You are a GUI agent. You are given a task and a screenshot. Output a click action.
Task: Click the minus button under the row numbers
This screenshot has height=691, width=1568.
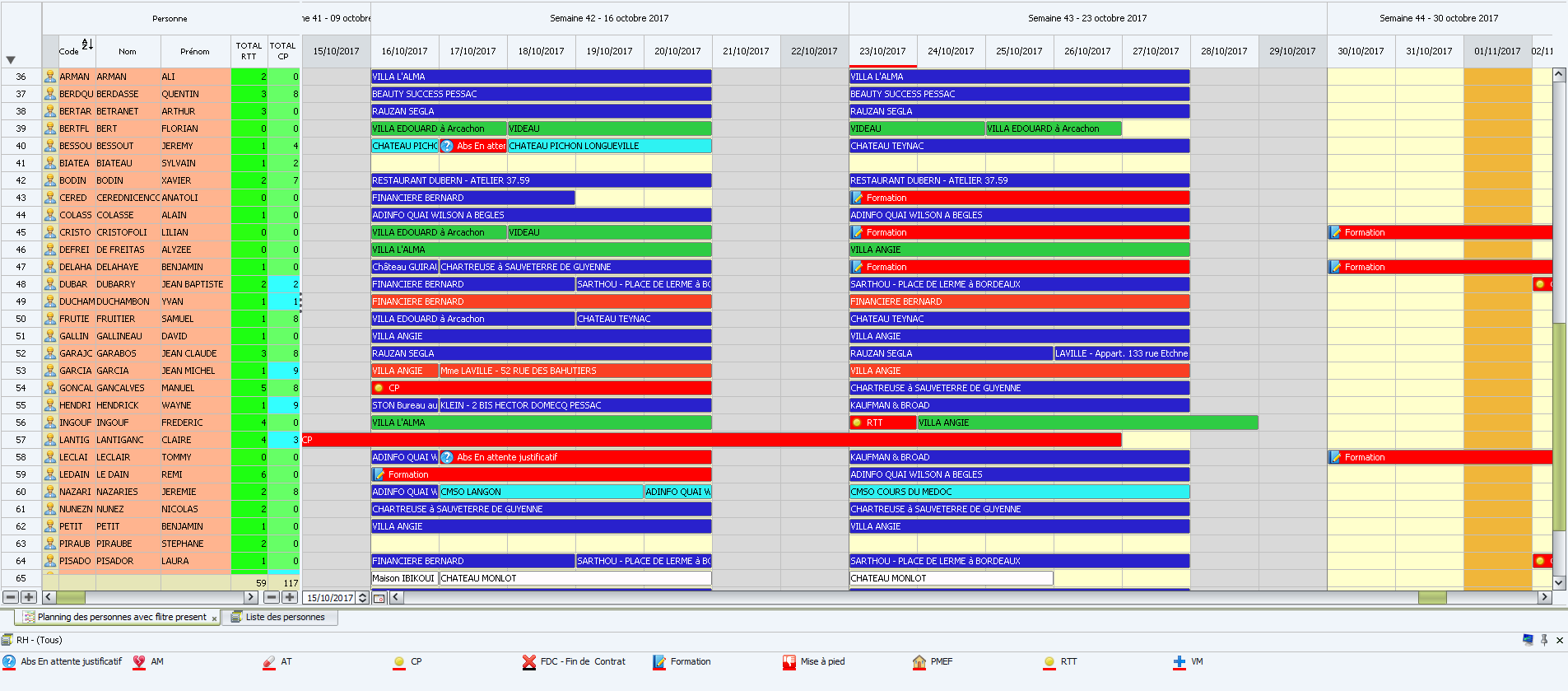coord(11,597)
